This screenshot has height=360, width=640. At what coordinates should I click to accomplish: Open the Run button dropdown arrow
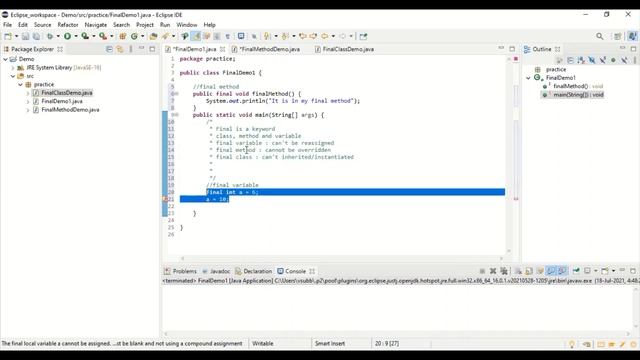(76, 36)
